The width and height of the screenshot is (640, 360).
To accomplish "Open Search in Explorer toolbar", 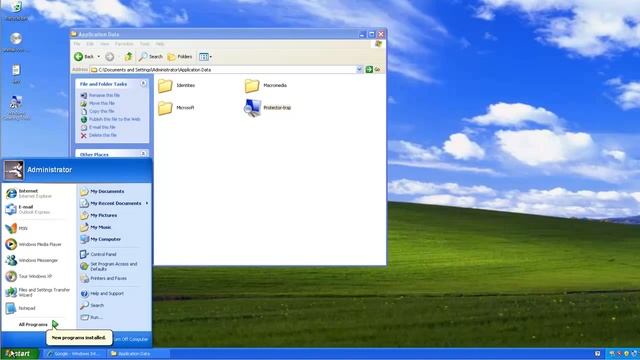I will (151, 57).
